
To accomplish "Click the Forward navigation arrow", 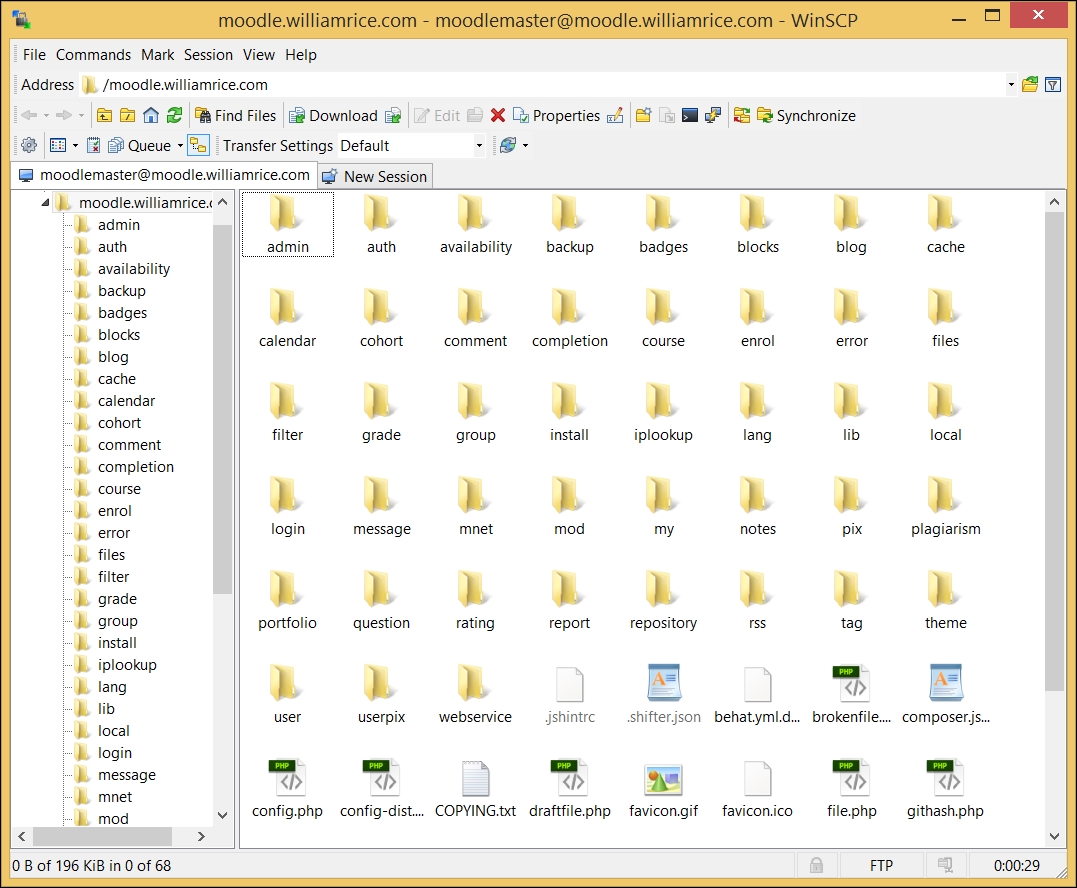I will click(x=64, y=115).
